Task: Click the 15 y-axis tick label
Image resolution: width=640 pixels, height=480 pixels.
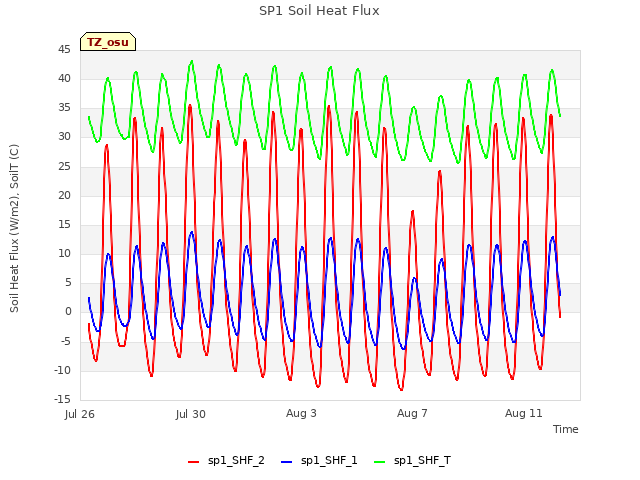Action: point(64,224)
